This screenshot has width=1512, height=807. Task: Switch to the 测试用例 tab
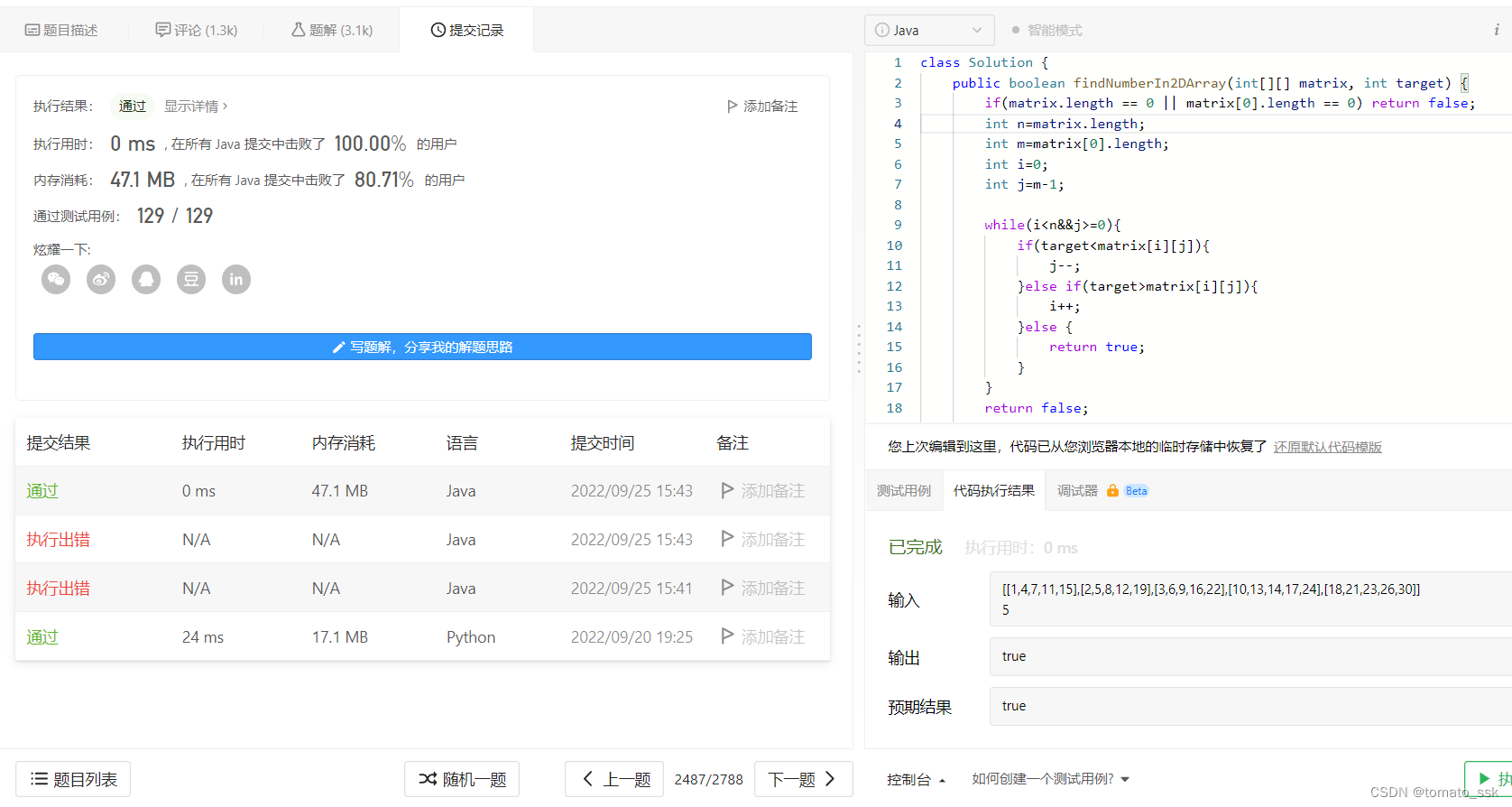tap(903, 490)
